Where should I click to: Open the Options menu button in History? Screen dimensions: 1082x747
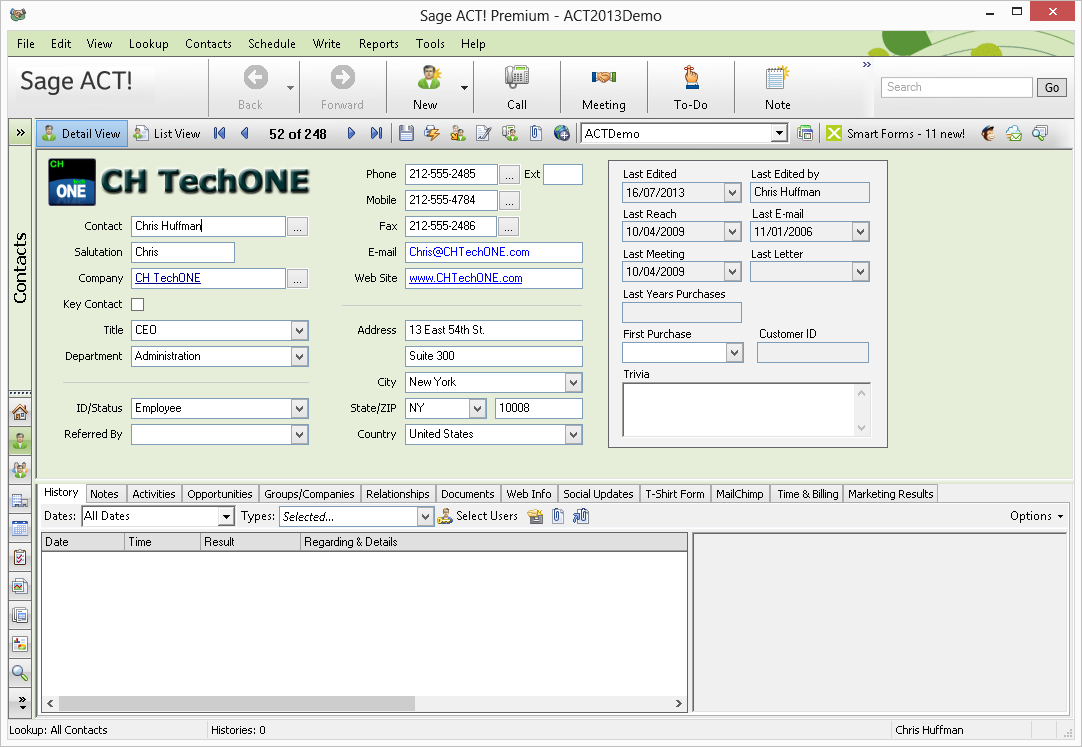[1036, 516]
